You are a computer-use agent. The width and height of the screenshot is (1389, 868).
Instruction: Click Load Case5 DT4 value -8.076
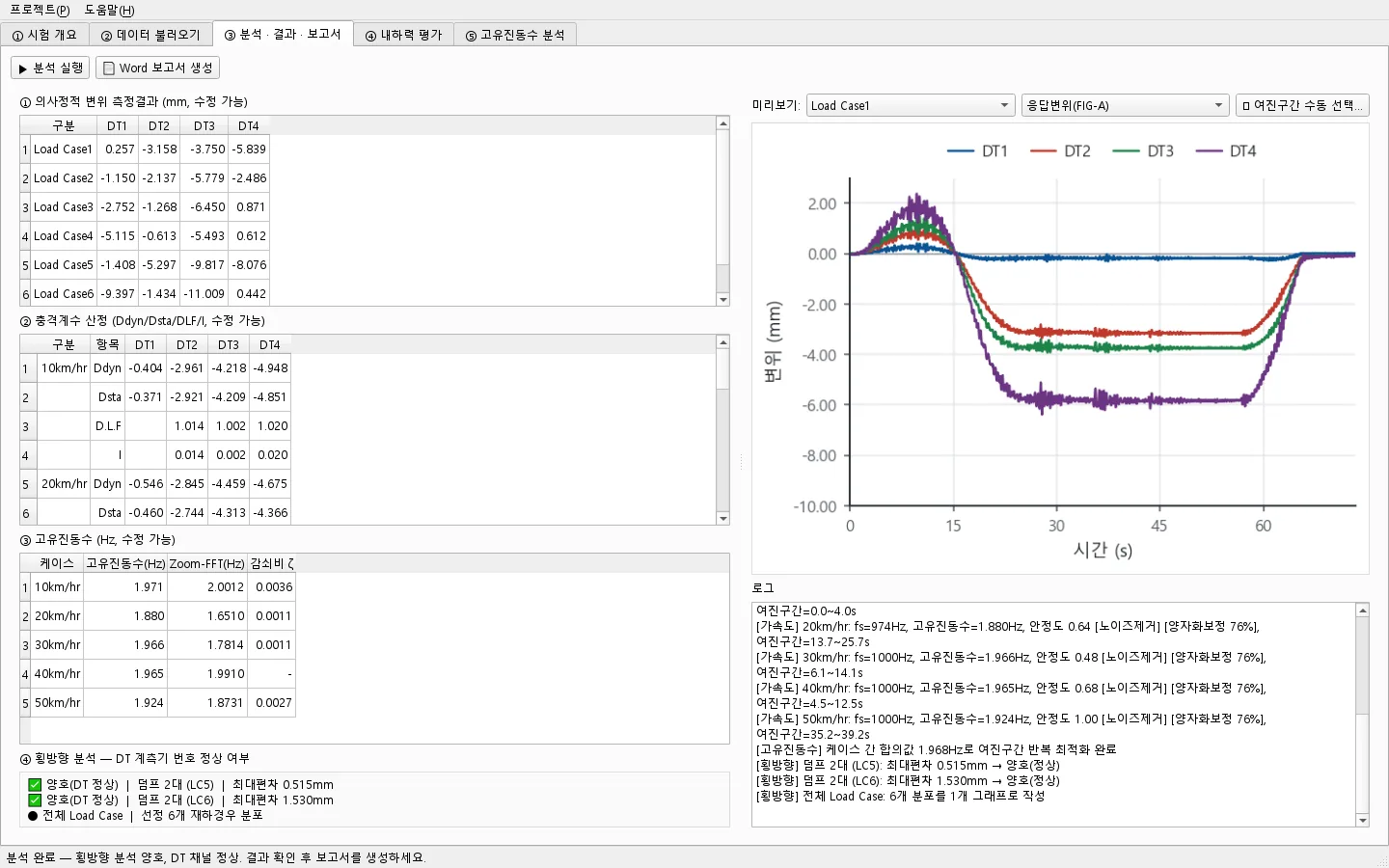click(x=249, y=265)
